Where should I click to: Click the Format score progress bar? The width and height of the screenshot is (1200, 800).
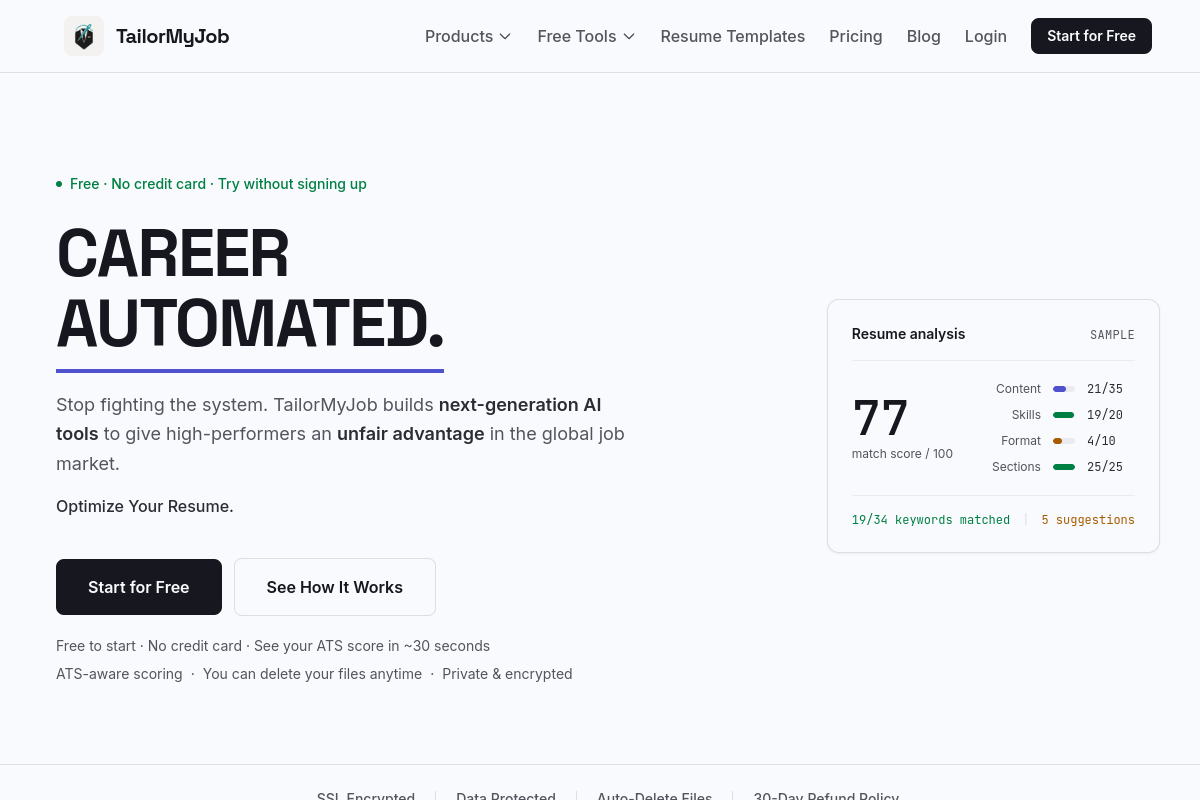tap(1064, 441)
